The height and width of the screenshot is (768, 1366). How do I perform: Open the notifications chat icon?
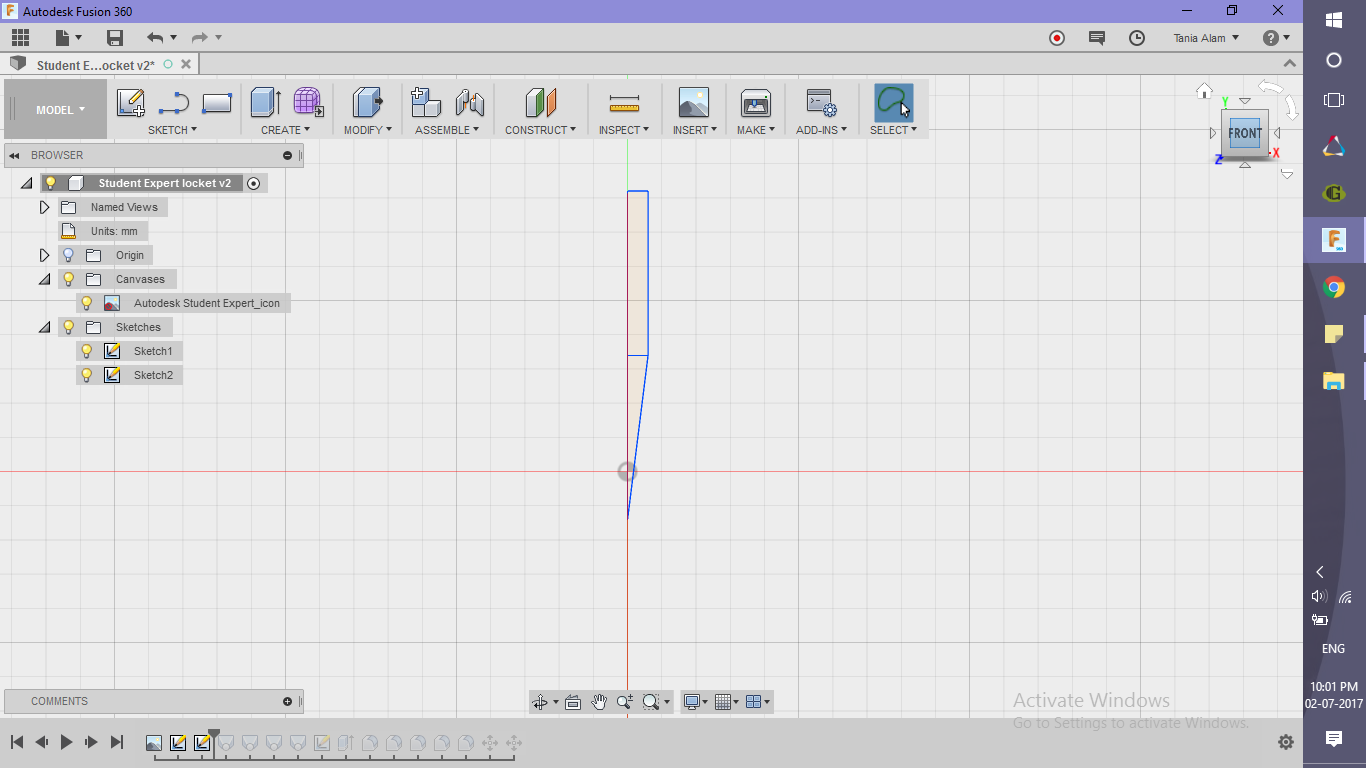coord(1097,38)
